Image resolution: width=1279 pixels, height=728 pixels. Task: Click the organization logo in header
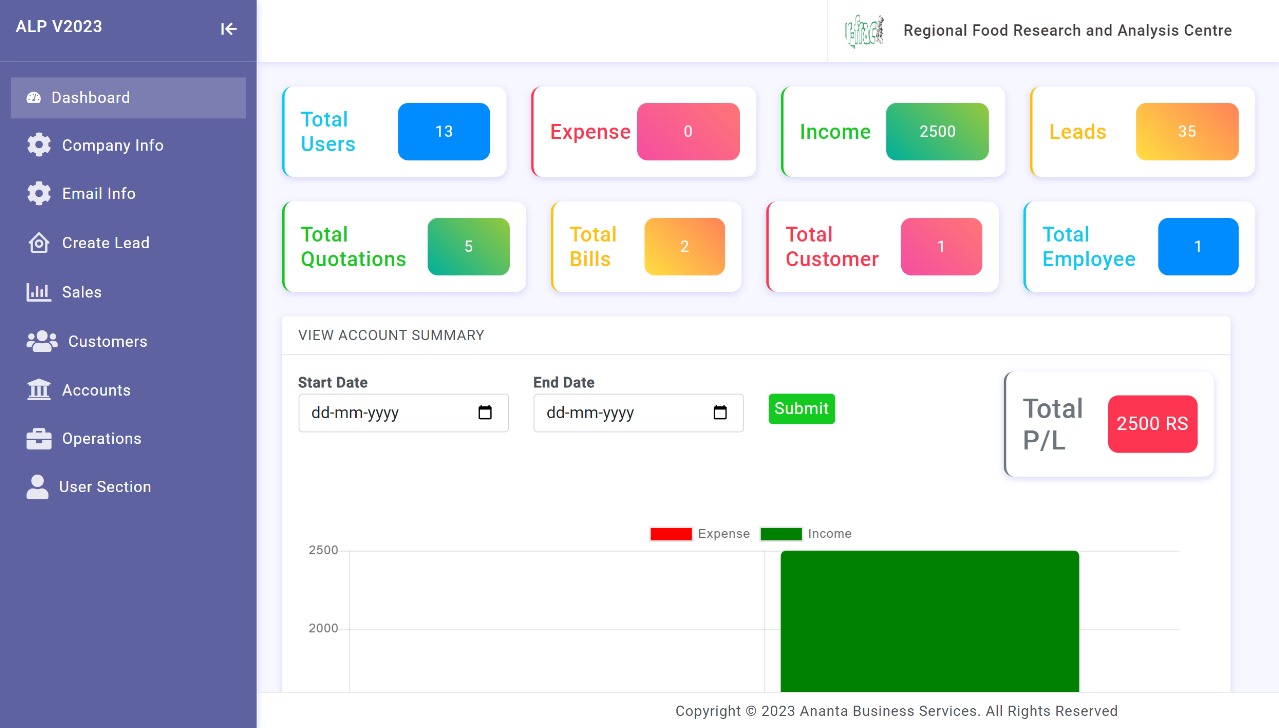(864, 31)
